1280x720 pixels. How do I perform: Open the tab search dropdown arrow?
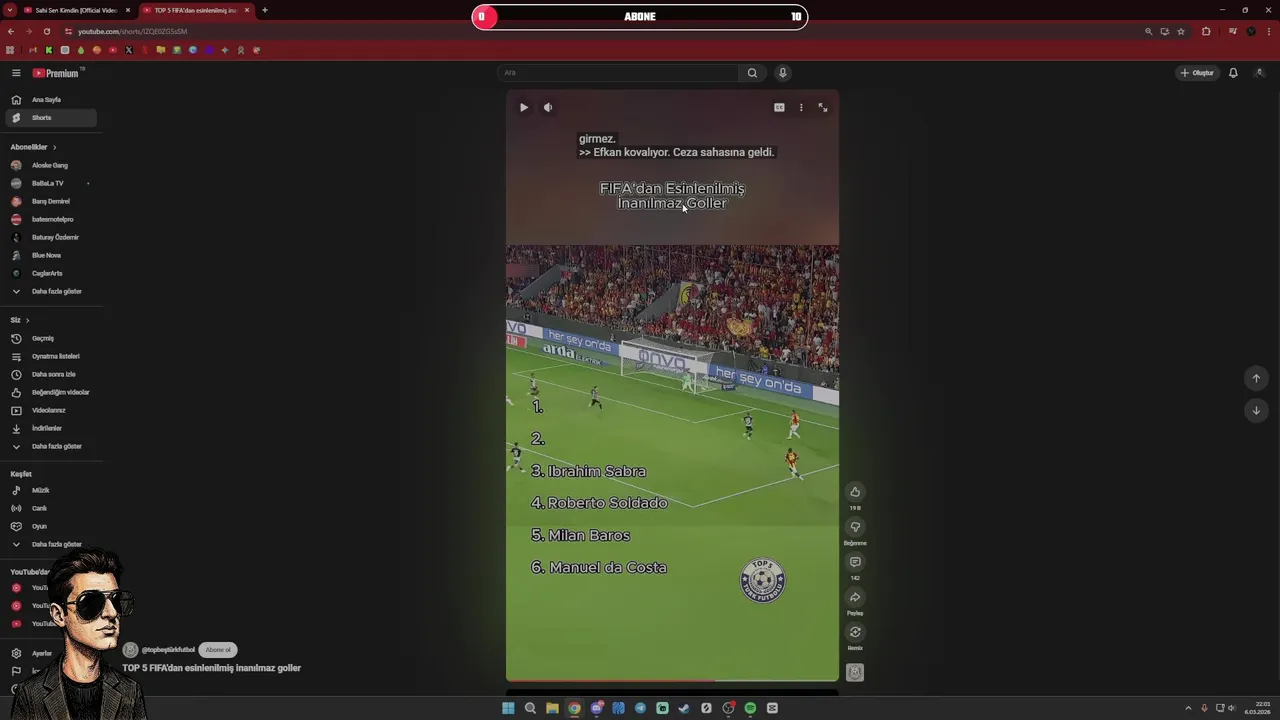click(x=9, y=10)
